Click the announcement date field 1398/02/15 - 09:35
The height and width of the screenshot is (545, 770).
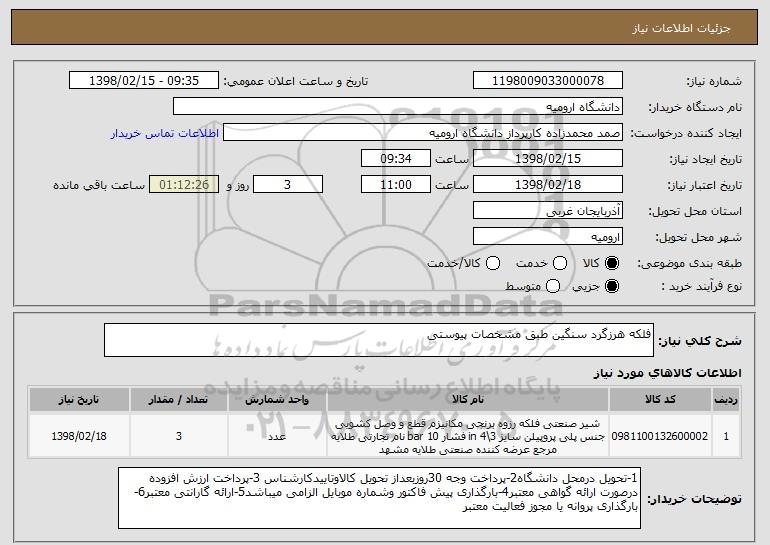click(144, 81)
